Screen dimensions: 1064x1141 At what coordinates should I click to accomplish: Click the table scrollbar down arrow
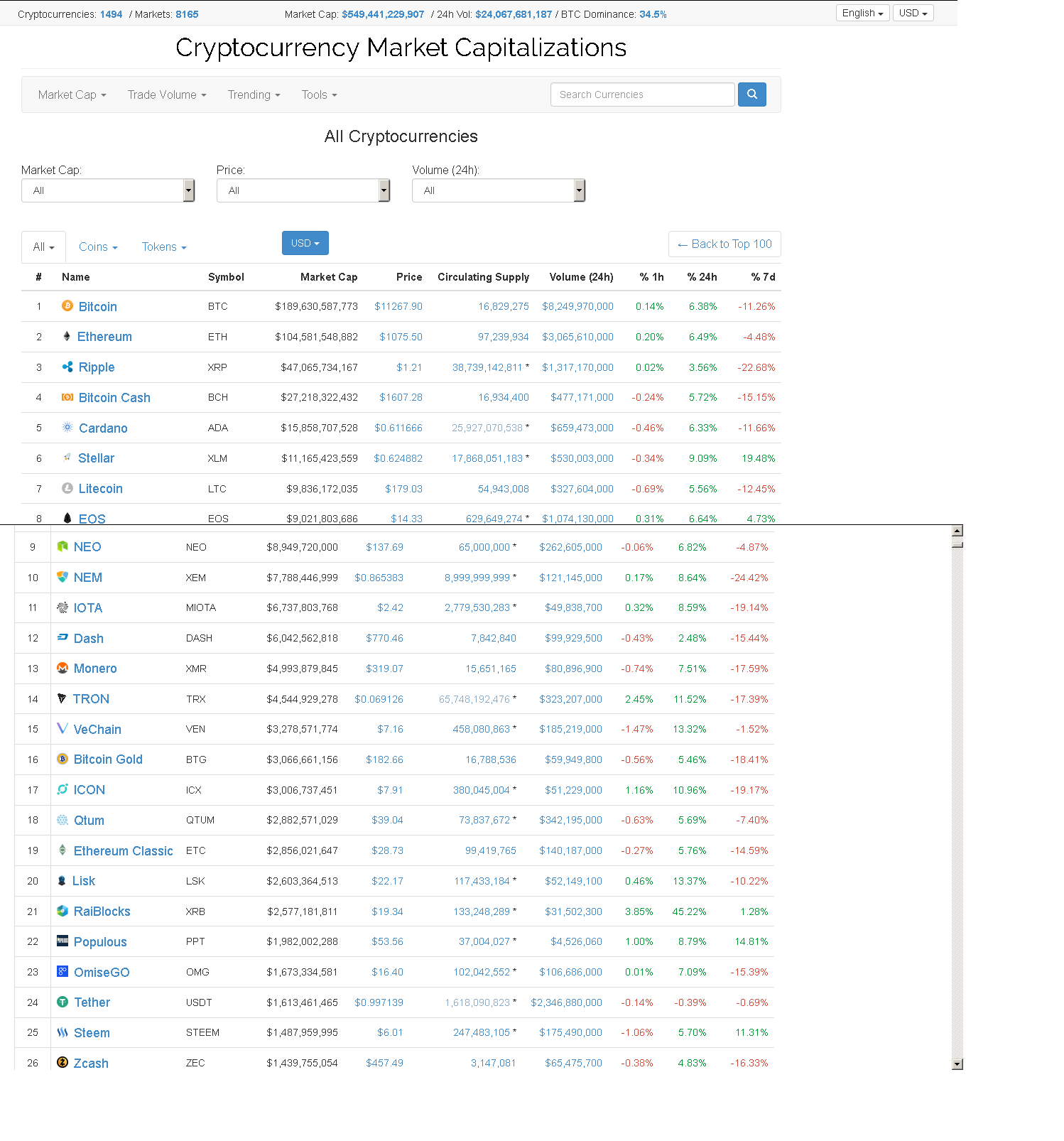coord(957,1064)
